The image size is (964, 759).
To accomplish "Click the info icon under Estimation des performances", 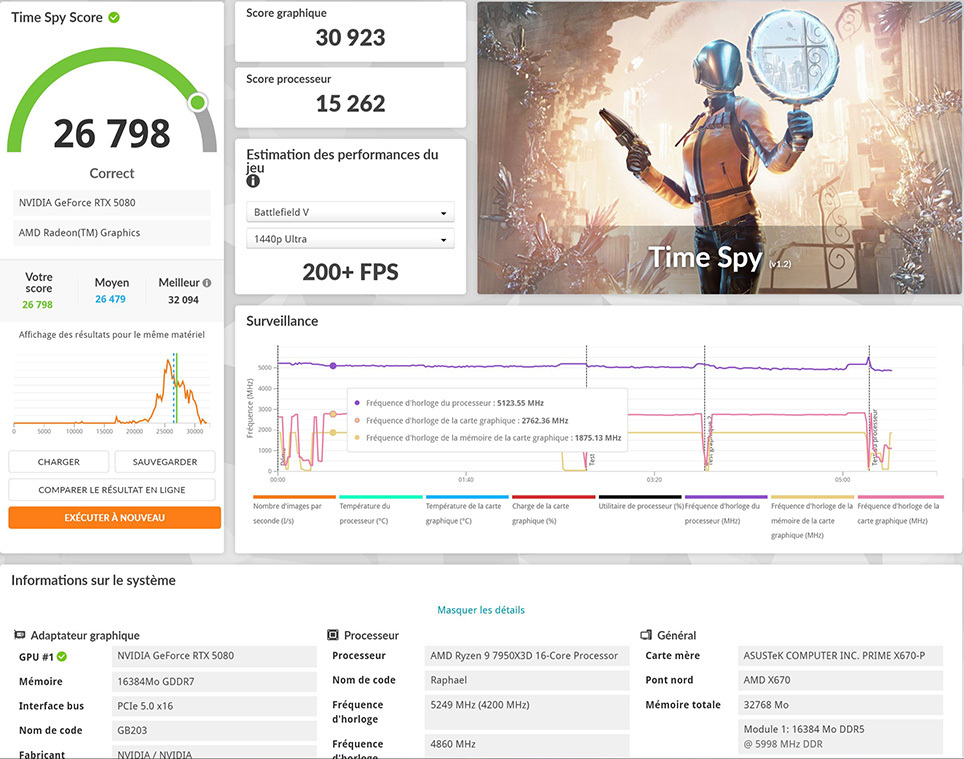I will coord(253,181).
